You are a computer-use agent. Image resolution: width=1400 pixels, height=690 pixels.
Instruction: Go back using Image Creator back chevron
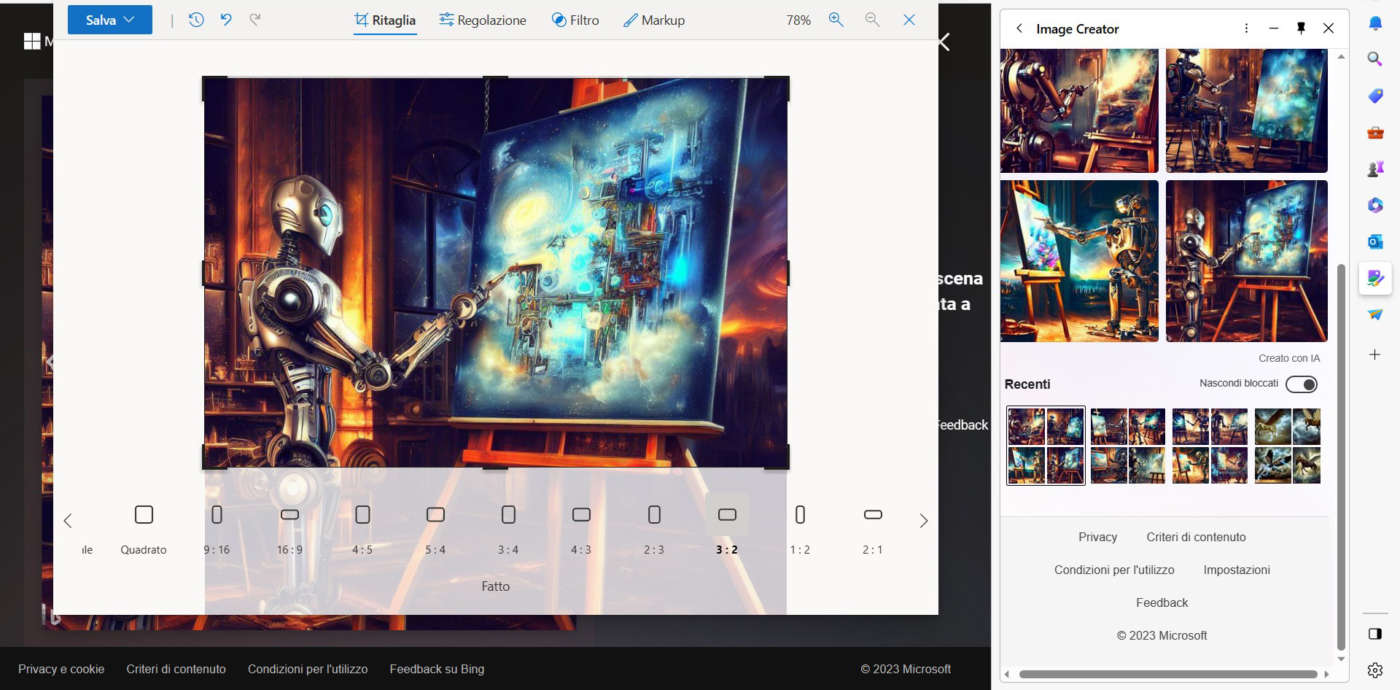pyautogui.click(x=1019, y=29)
